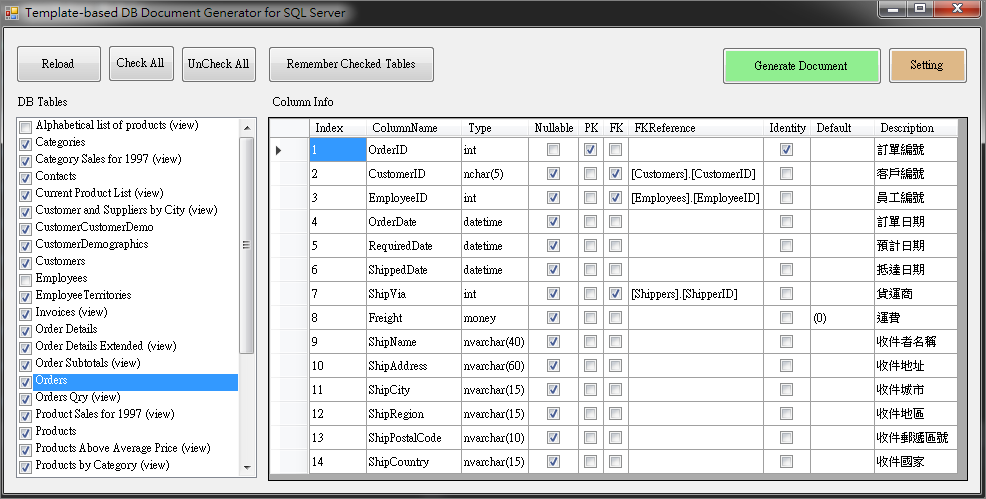Uncheck the Categories table checkbox
The image size is (986, 499).
click(x=25, y=144)
